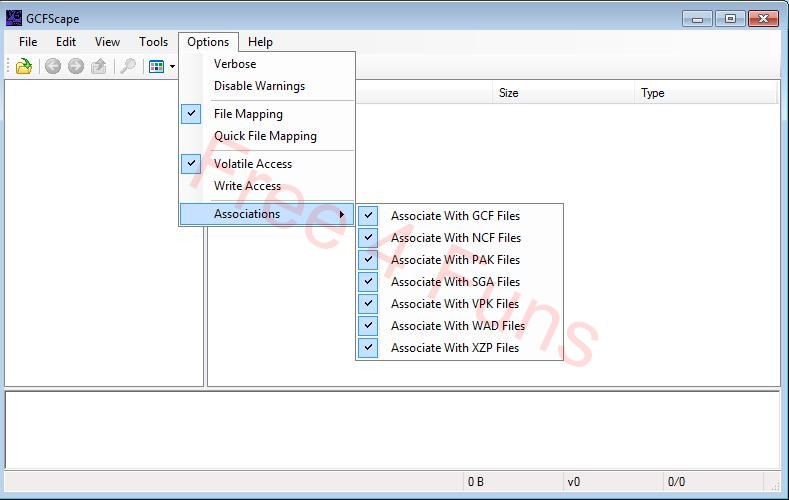Open the Views dropdown arrow in toolbar

click(x=172, y=67)
